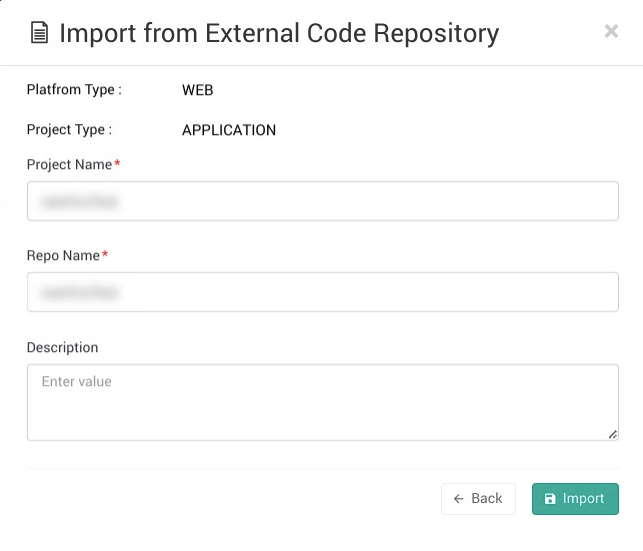Go back using the Back button

pyautogui.click(x=478, y=499)
